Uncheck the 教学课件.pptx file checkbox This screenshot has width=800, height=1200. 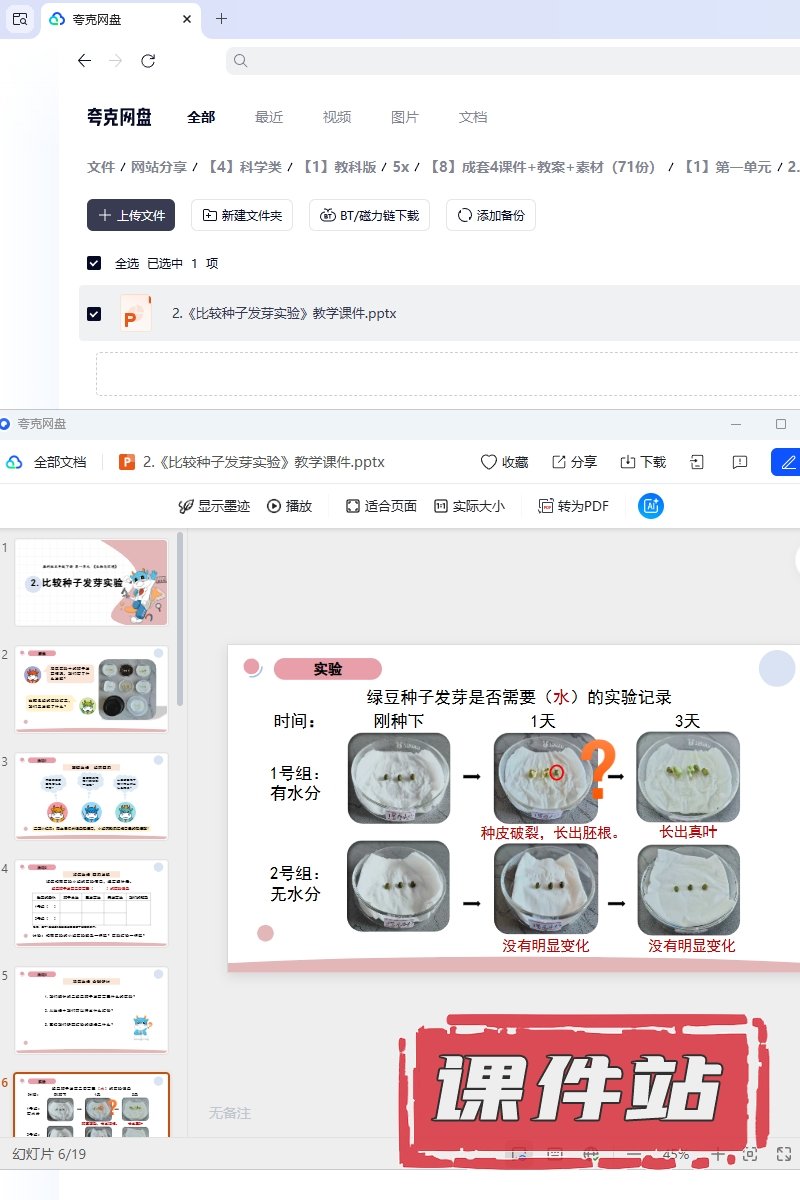(x=94, y=313)
